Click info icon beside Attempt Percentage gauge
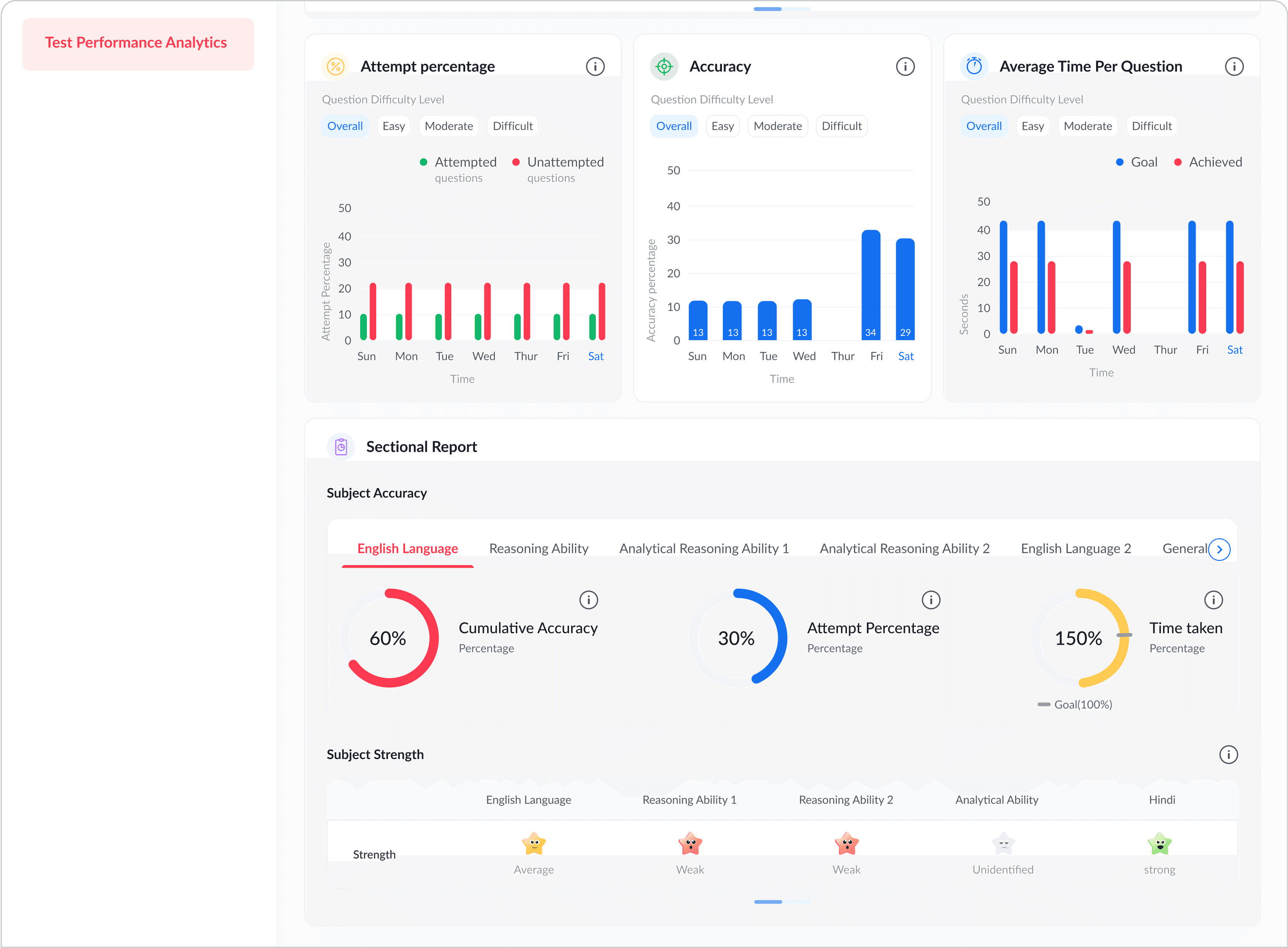This screenshot has width=1288, height=948. 930,600
